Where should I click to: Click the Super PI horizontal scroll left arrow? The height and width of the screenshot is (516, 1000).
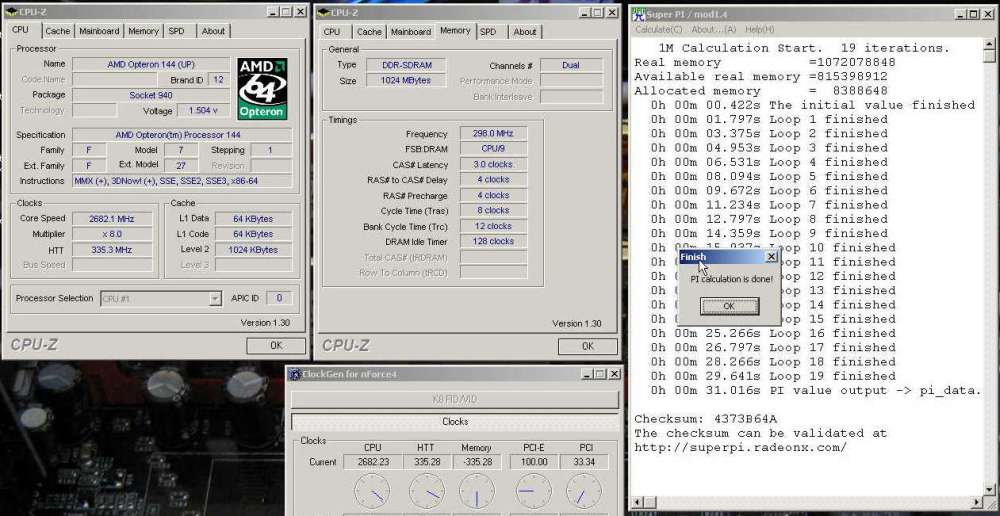(637, 503)
